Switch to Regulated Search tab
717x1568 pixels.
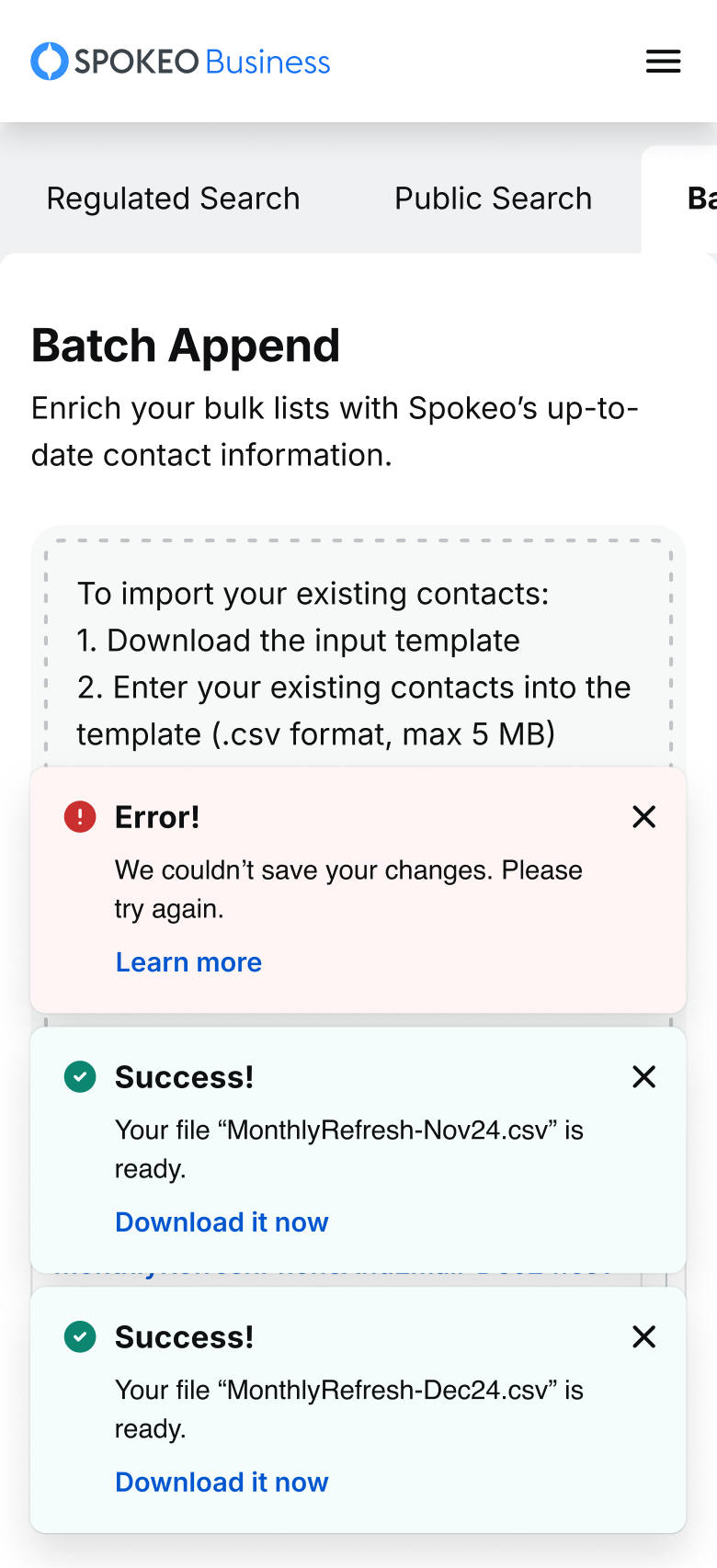(x=173, y=199)
